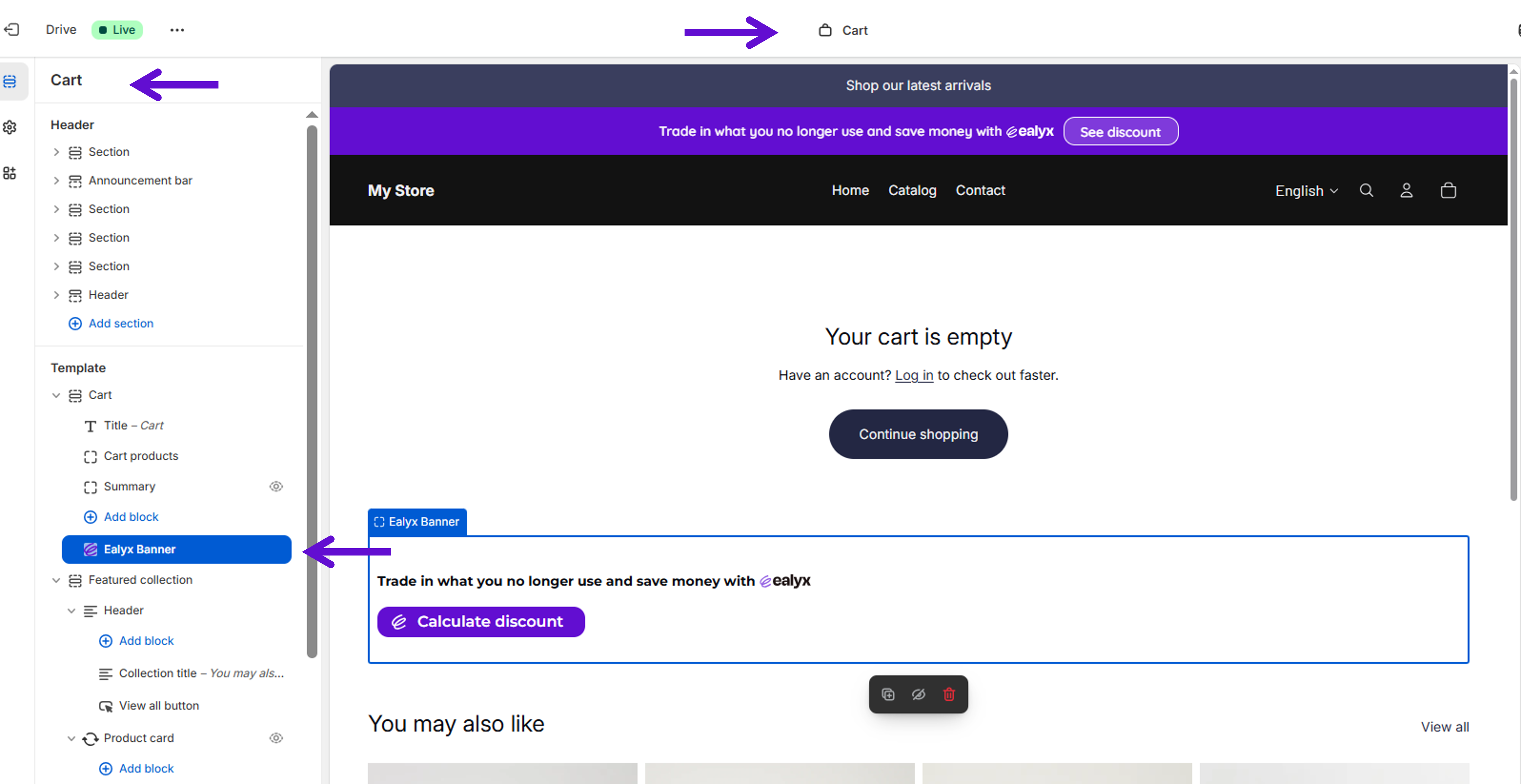Click the Calculate discount button
Image resolution: width=1521 pixels, height=784 pixels.
pyautogui.click(x=480, y=622)
